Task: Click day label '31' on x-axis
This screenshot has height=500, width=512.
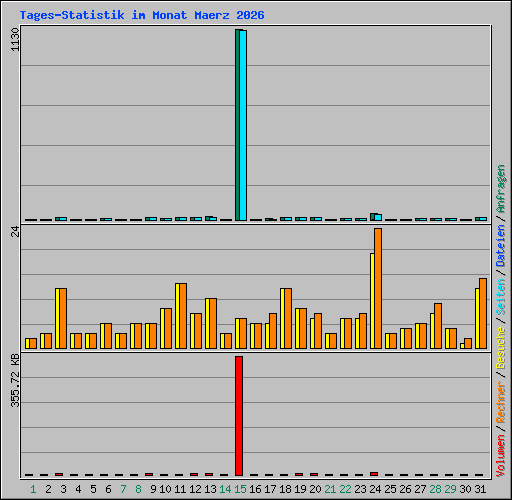Action: pyautogui.click(x=480, y=489)
